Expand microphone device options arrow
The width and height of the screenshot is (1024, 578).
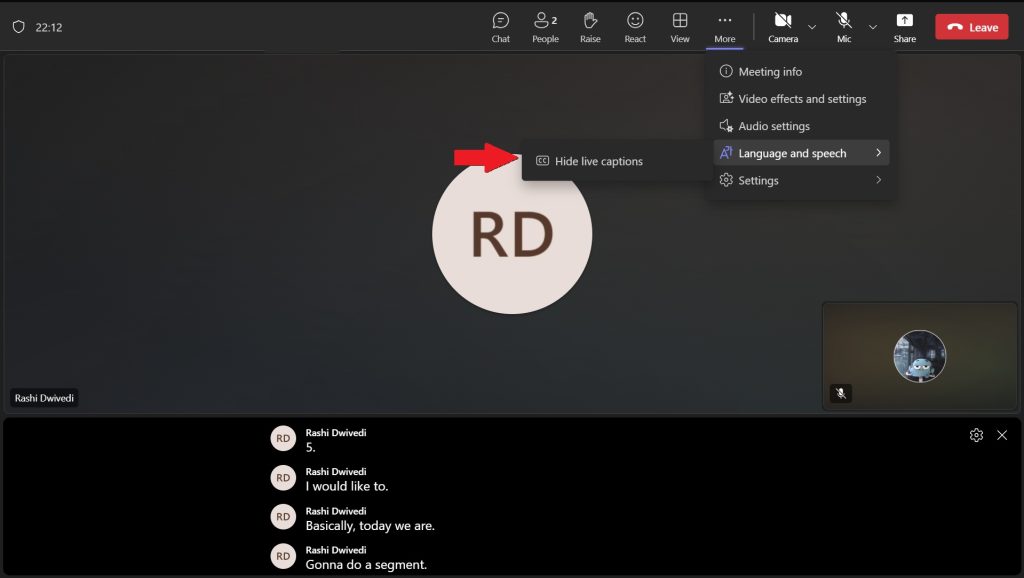[x=872, y=27]
